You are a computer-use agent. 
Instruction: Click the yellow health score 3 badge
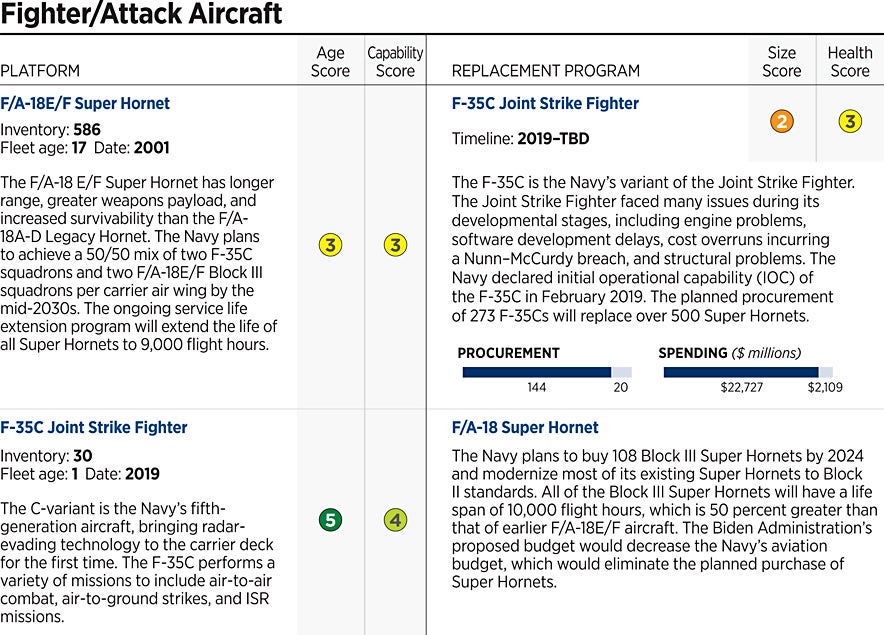[849, 122]
